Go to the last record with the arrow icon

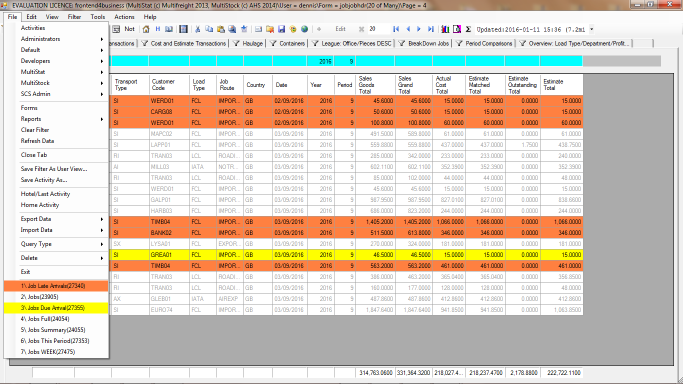(x=431, y=29)
